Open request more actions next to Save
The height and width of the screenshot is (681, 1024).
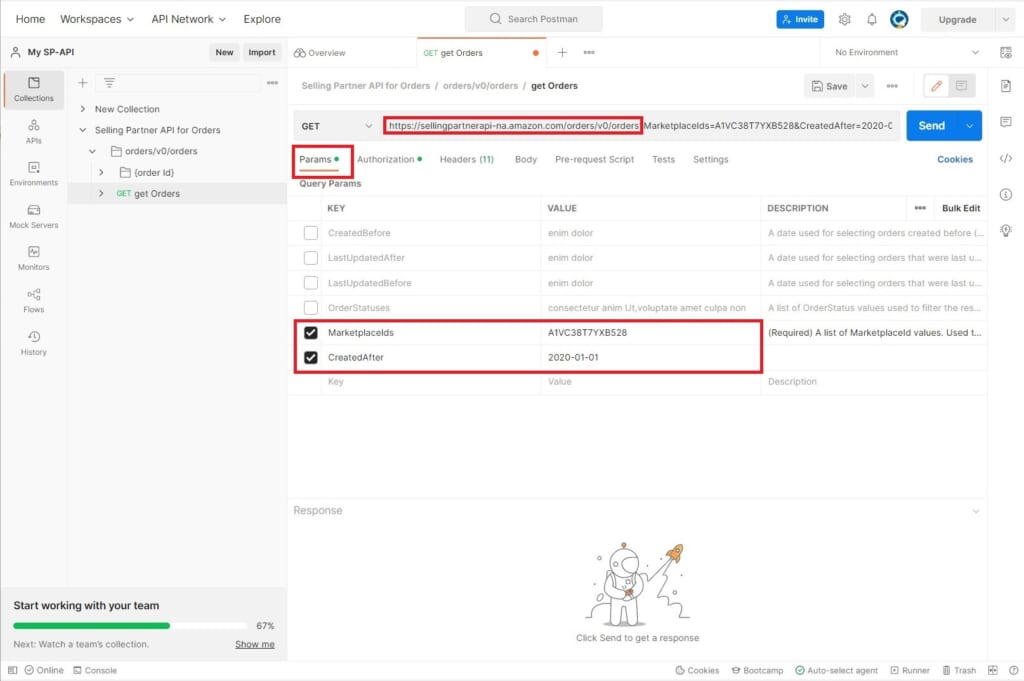tap(892, 86)
